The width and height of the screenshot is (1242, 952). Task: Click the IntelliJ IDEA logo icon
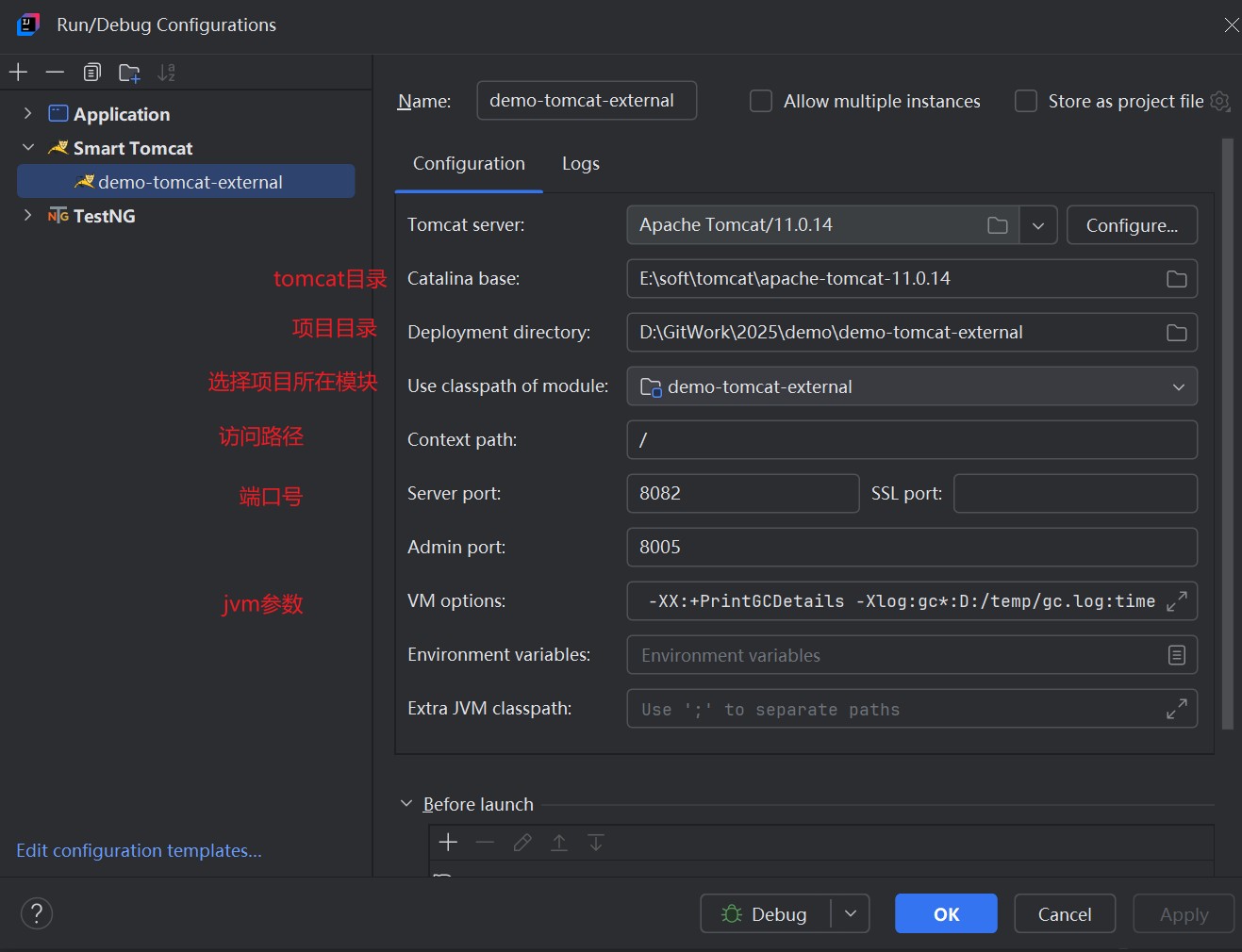tap(28, 25)
